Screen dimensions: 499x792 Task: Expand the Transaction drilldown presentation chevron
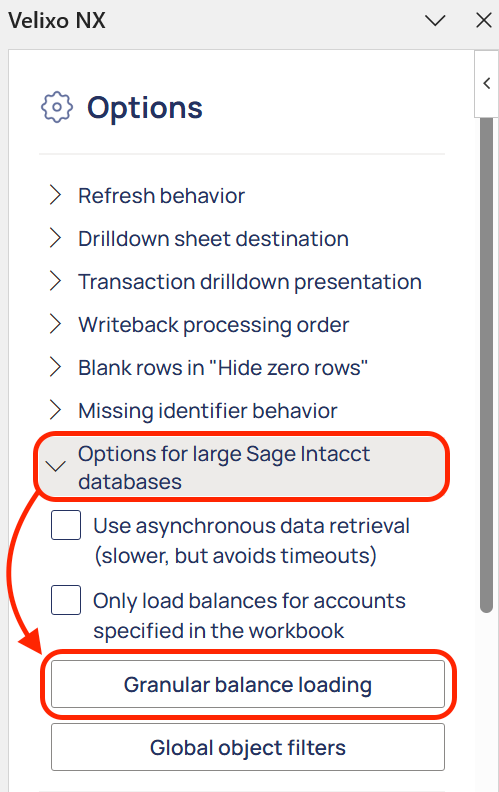(55, 281)
